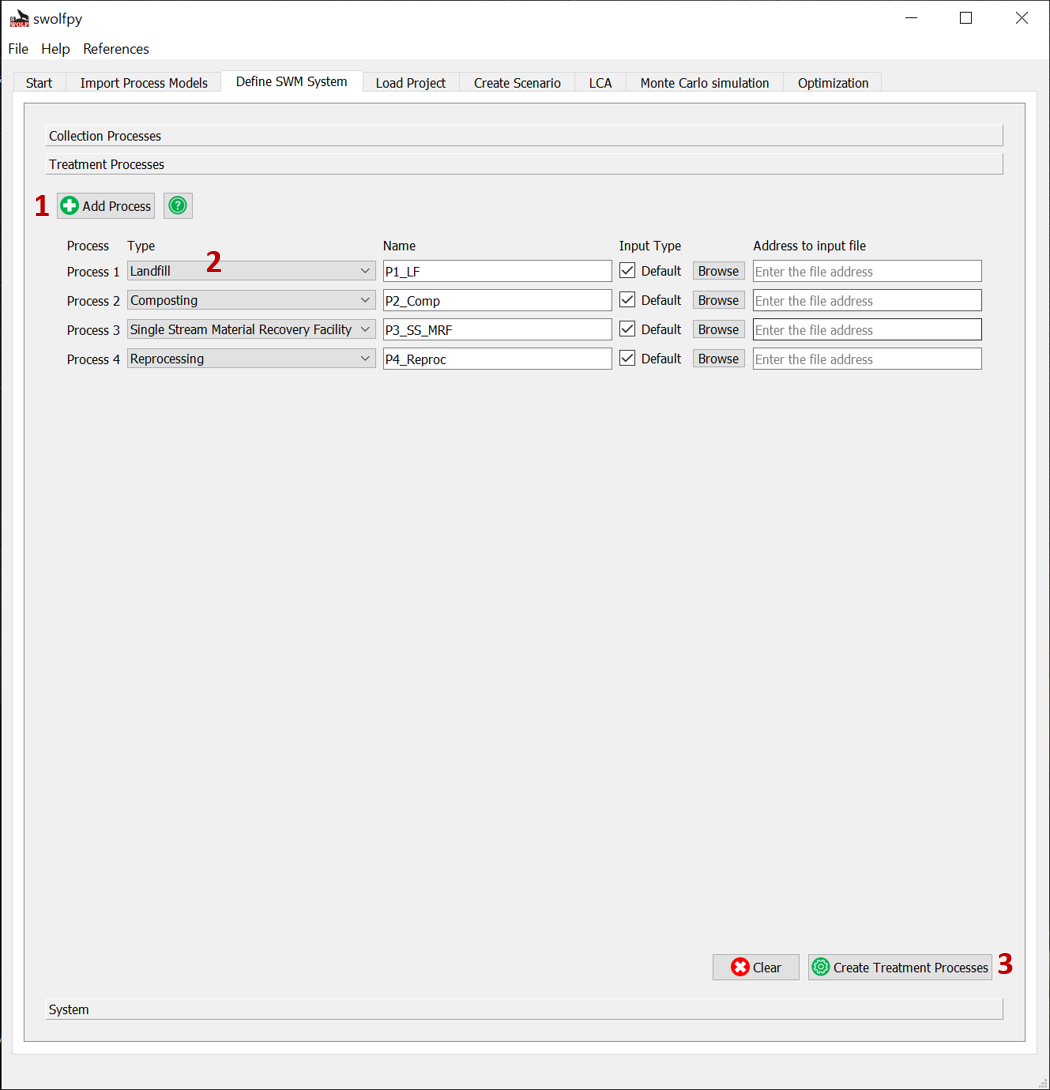The image size is (1050, 1090).
Task: Toggle Default checkbox for Process 2
Action: coord(627,300)
